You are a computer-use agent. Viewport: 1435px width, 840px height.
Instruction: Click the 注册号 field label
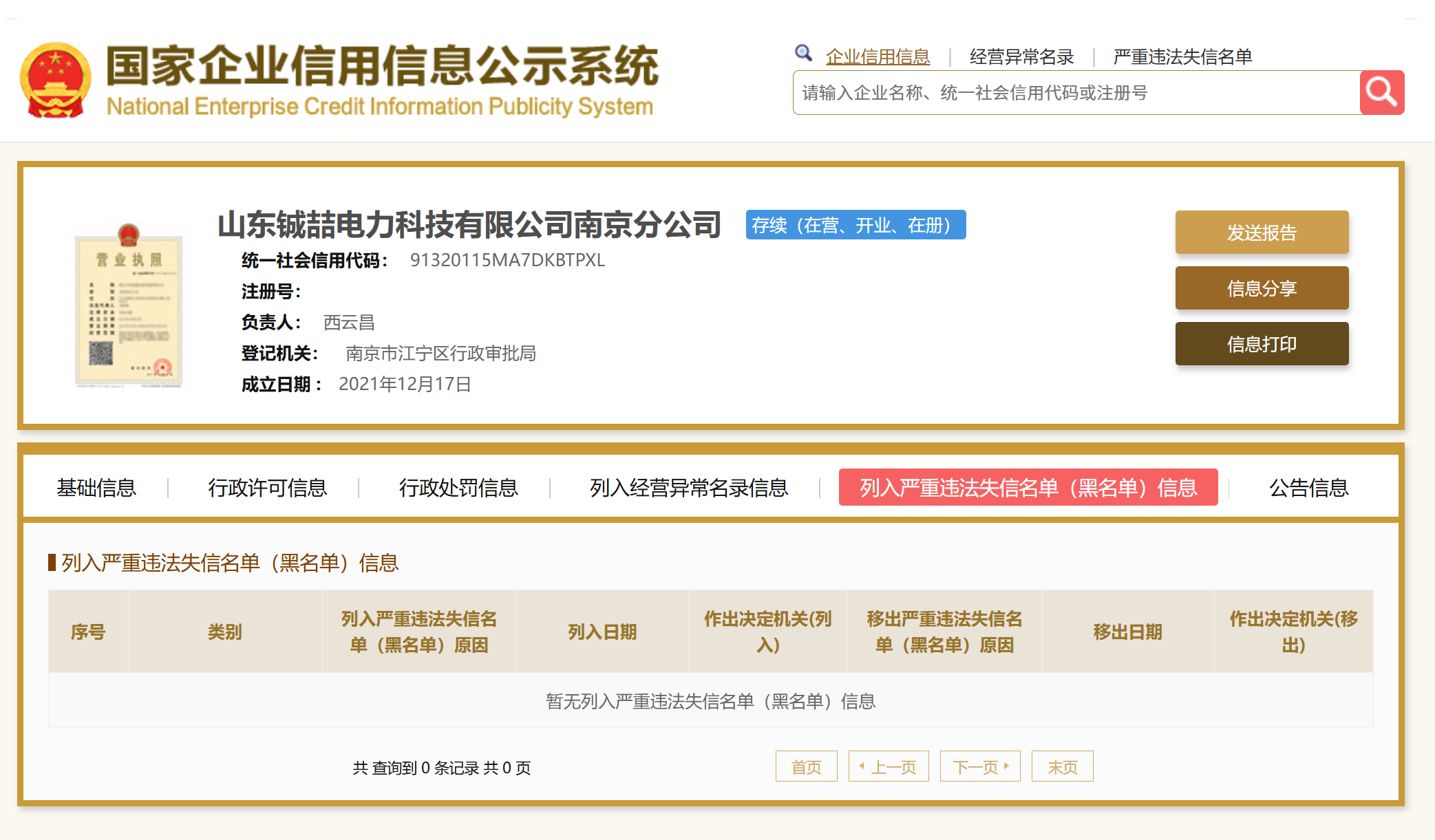[x=271, y=291]
